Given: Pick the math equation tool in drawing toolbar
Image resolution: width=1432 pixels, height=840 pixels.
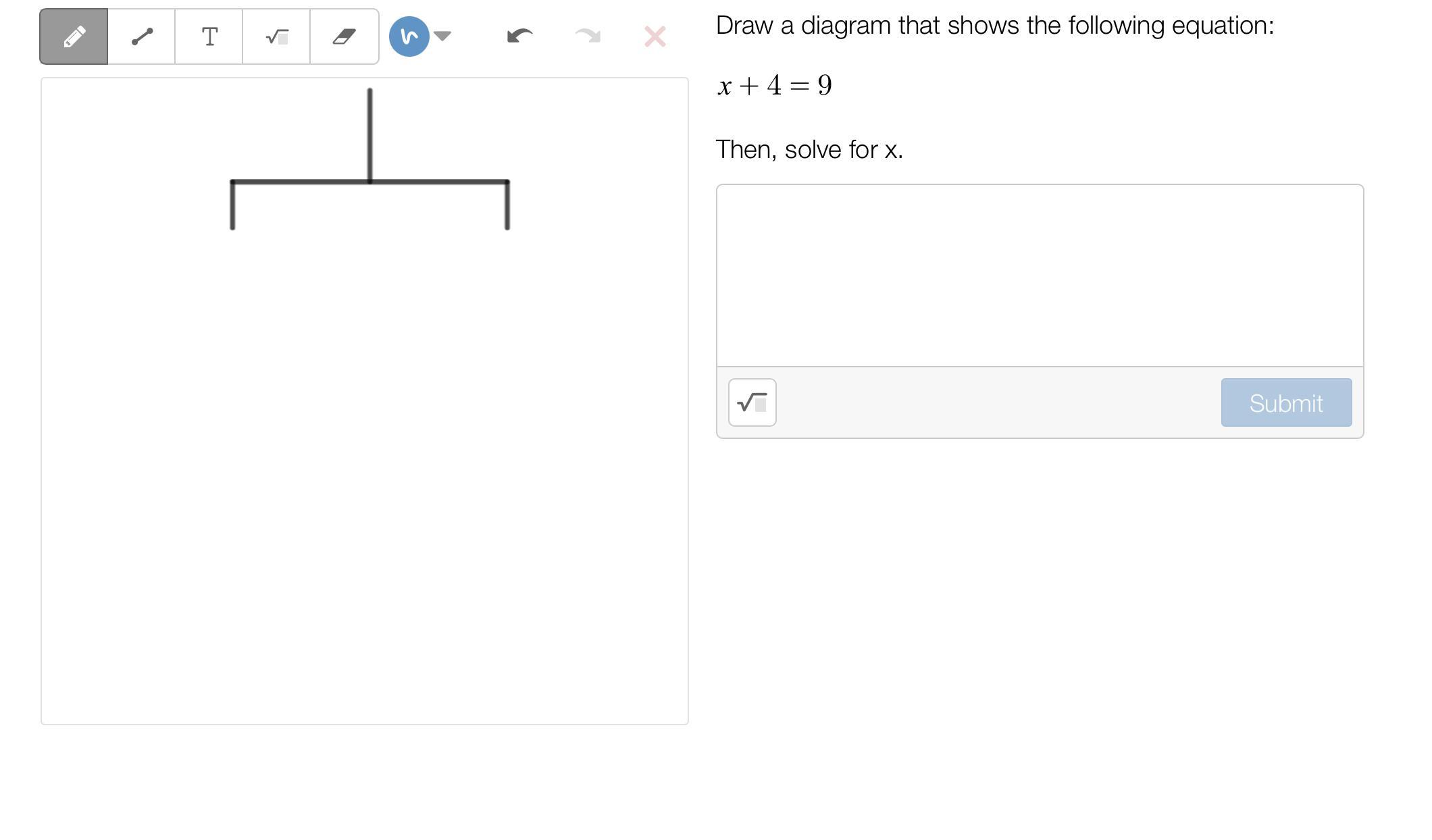Looking at the screenshot, I should [276, 36].
